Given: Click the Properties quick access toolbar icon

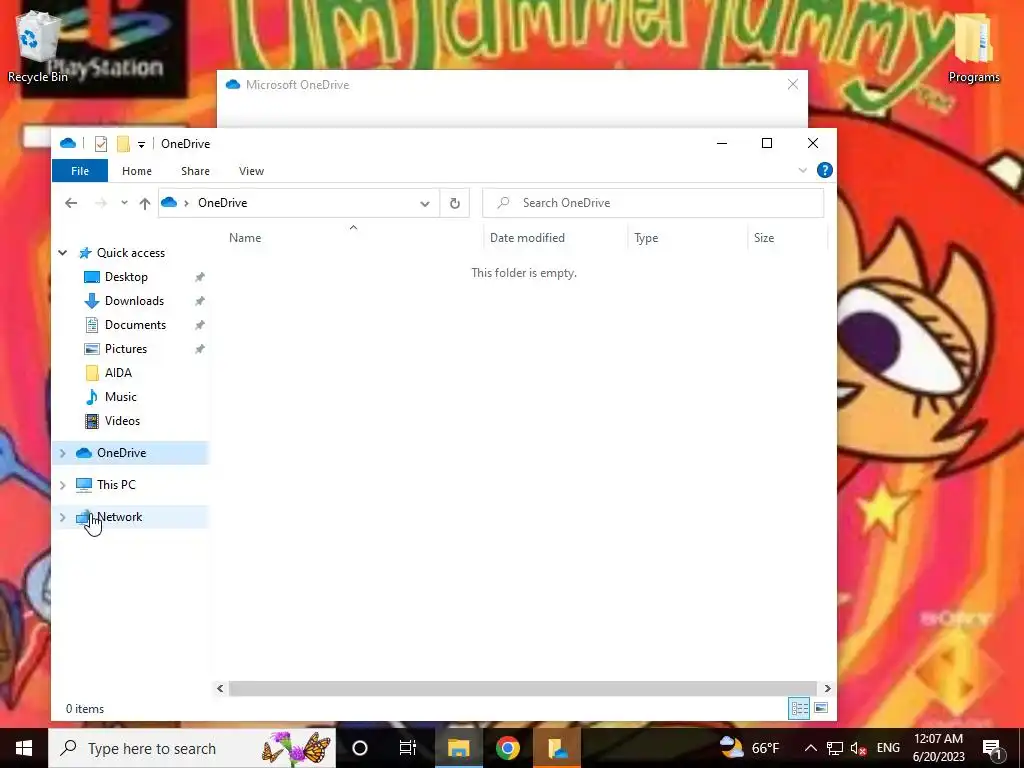Looking at the screenshot, I should [x=101, y=144].
